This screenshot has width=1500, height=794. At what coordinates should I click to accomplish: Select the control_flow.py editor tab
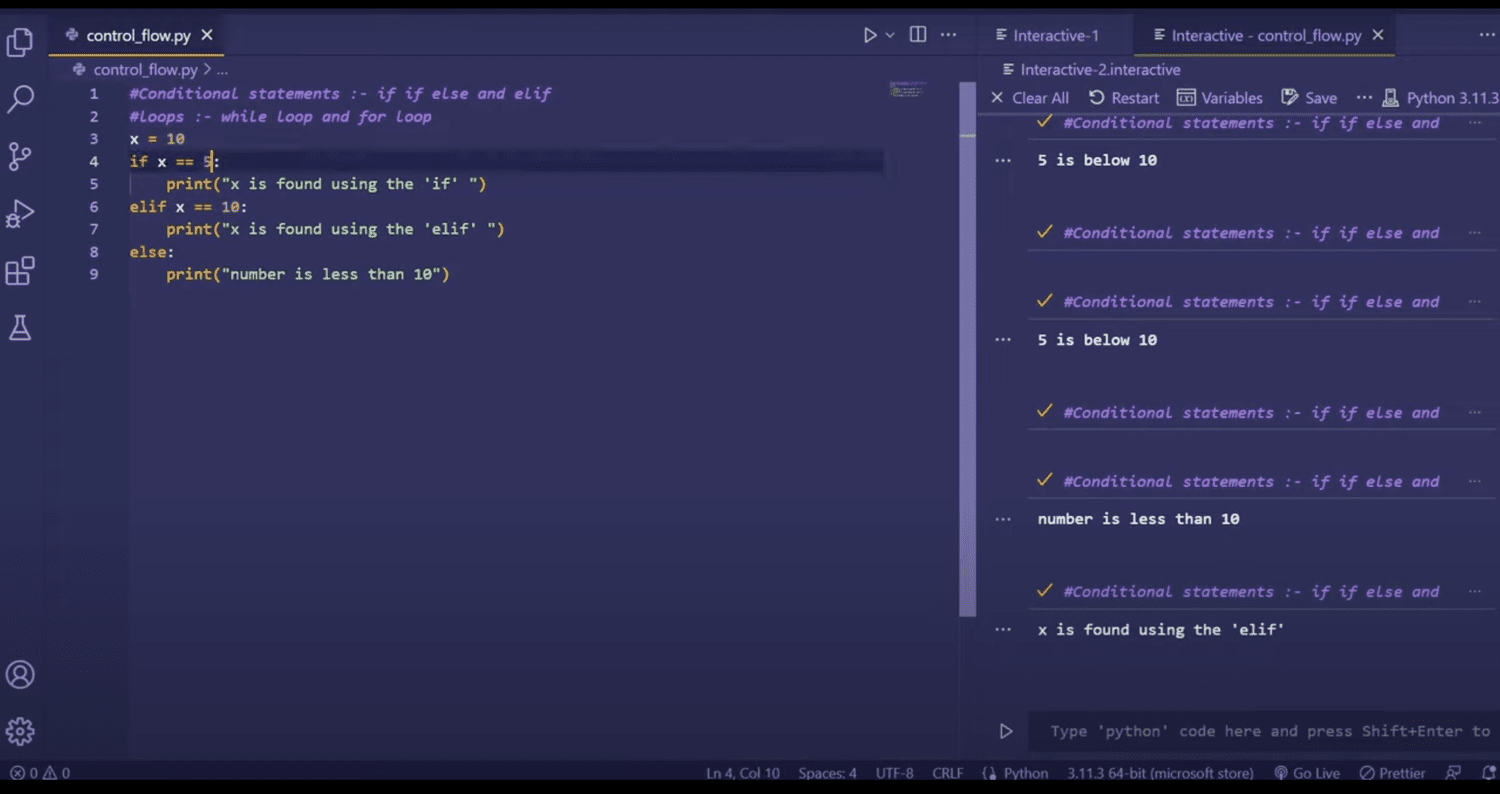point(136,35)
